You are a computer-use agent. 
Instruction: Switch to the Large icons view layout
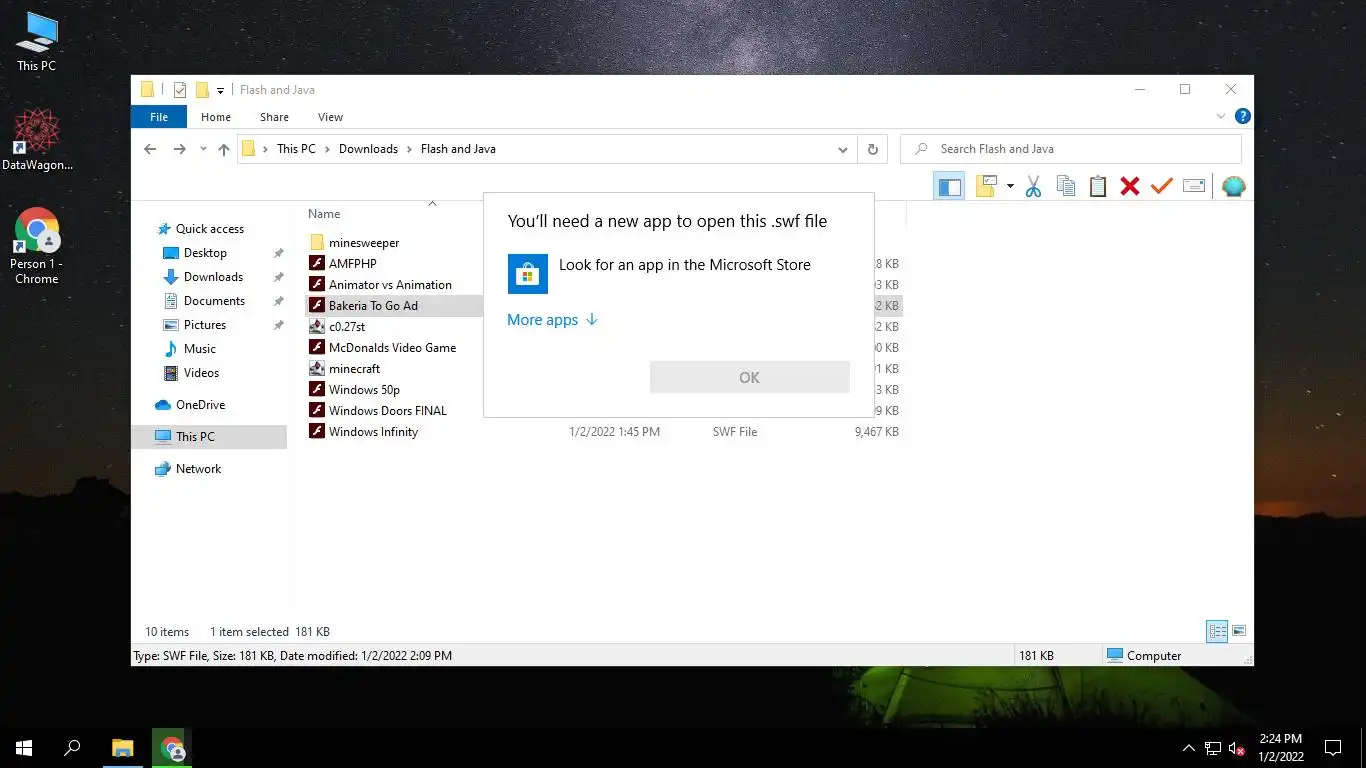1239,631
